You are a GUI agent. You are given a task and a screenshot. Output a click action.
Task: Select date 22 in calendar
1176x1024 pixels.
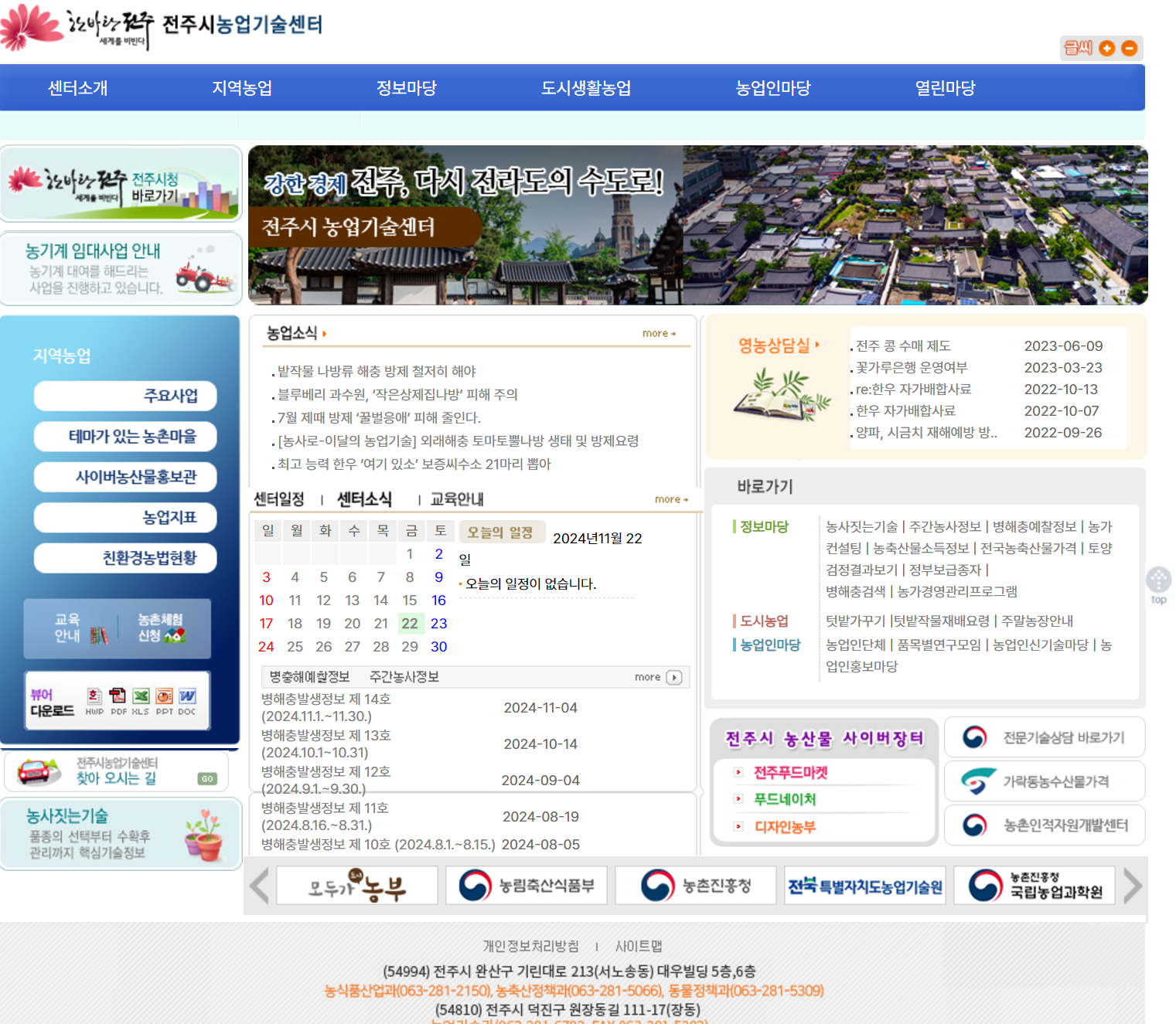point(410,624)
